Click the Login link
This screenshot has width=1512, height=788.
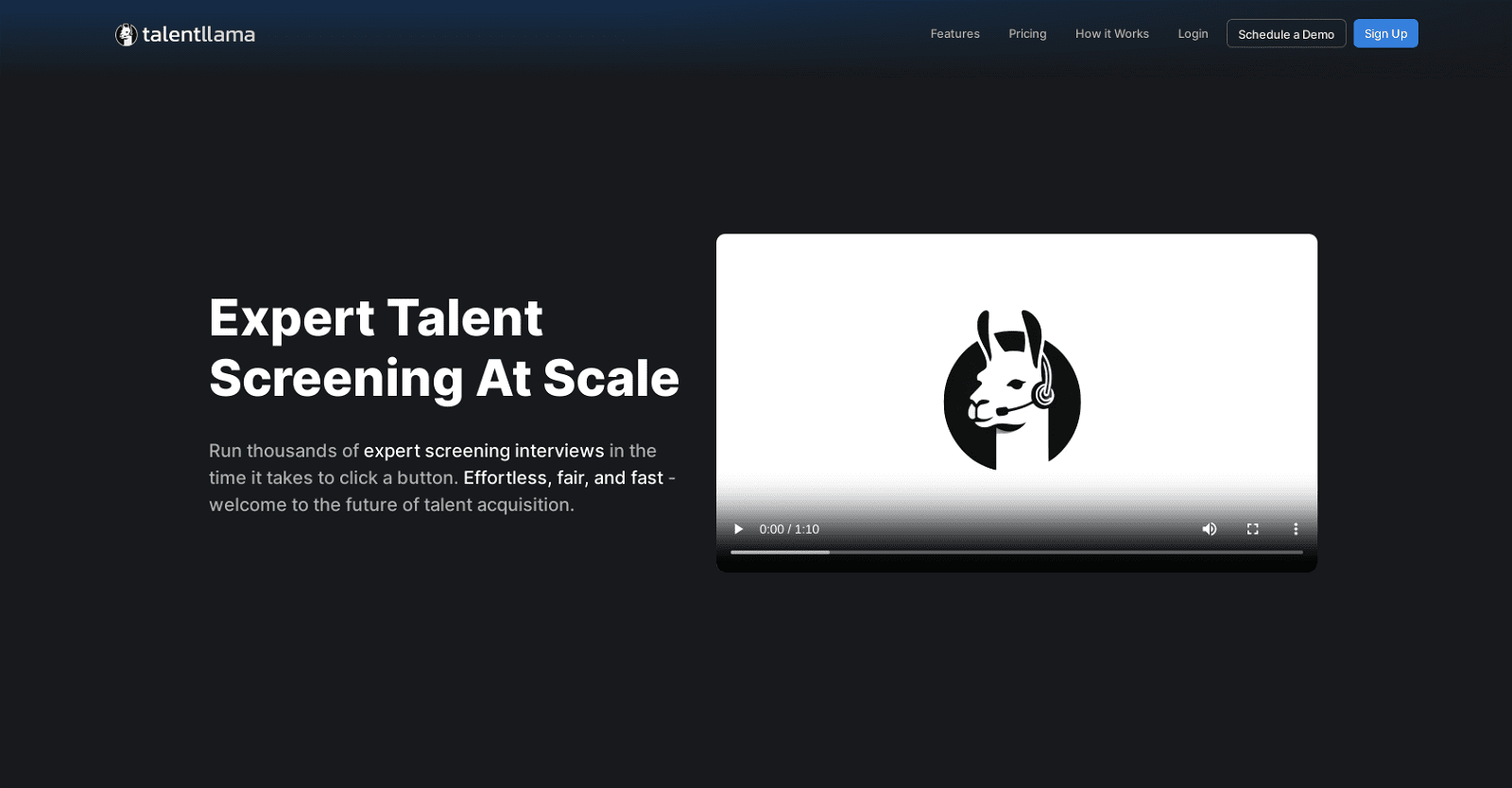pos(1193,34)
